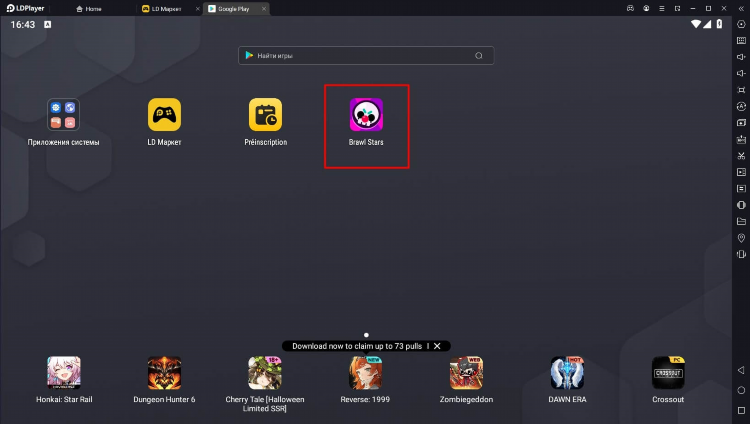Open keyboard mapping icon in sidebar
The image size is (750, 424).
pos(741,41)
